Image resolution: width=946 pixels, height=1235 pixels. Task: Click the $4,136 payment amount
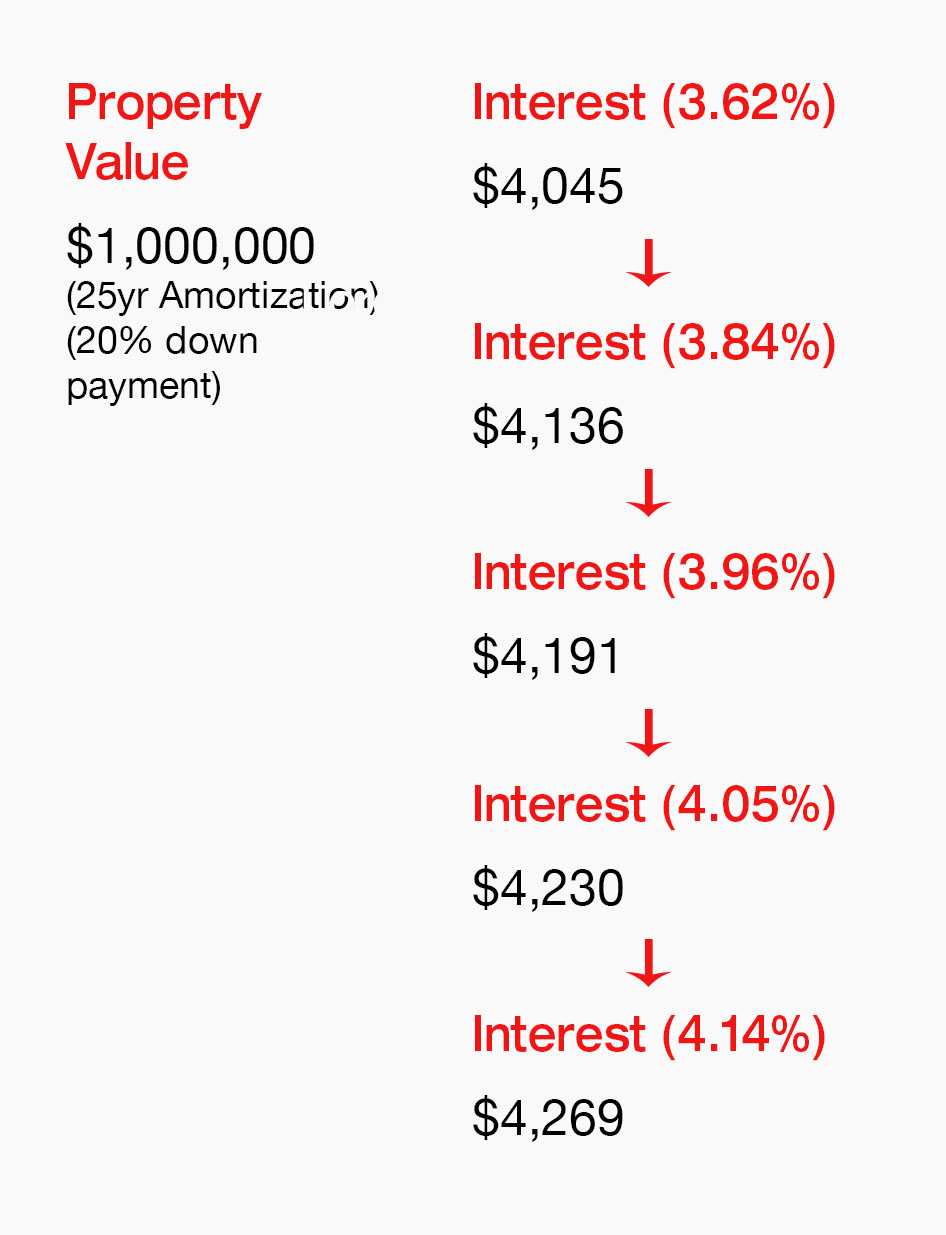point(548,427)
